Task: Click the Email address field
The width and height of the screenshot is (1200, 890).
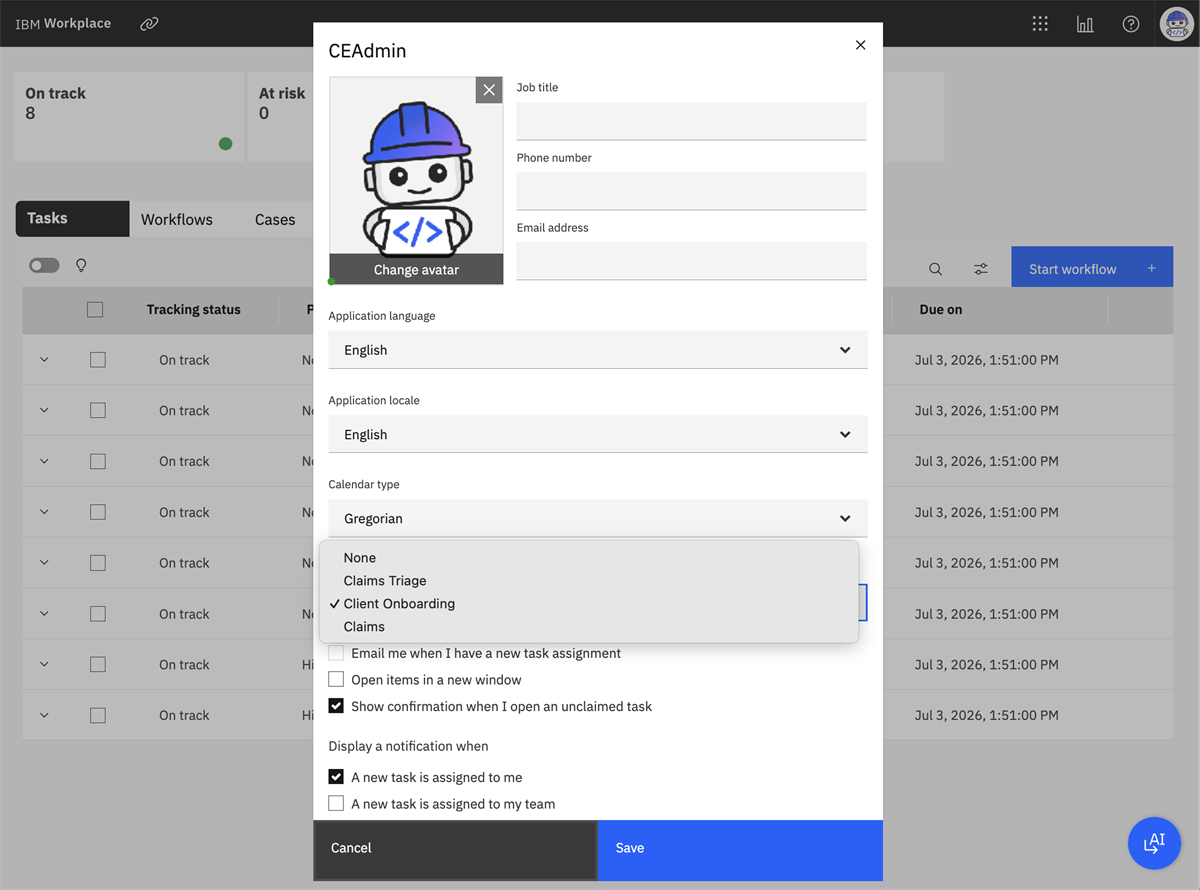Action: (x=691, y=261)
